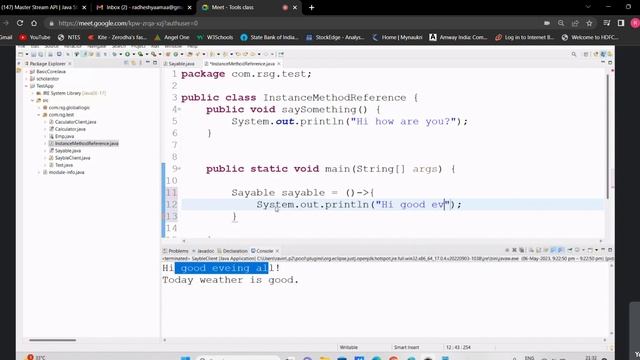Expand the scholarstor project node
The height and width of the screenshot is (360, 640).
pos(27,79)
